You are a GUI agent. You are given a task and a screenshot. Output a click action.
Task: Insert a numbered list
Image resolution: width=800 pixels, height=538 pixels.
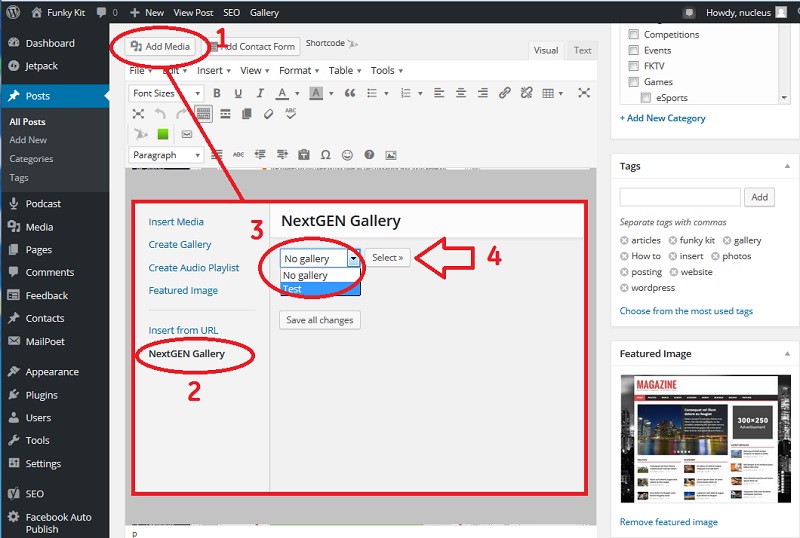pos(406,93)
